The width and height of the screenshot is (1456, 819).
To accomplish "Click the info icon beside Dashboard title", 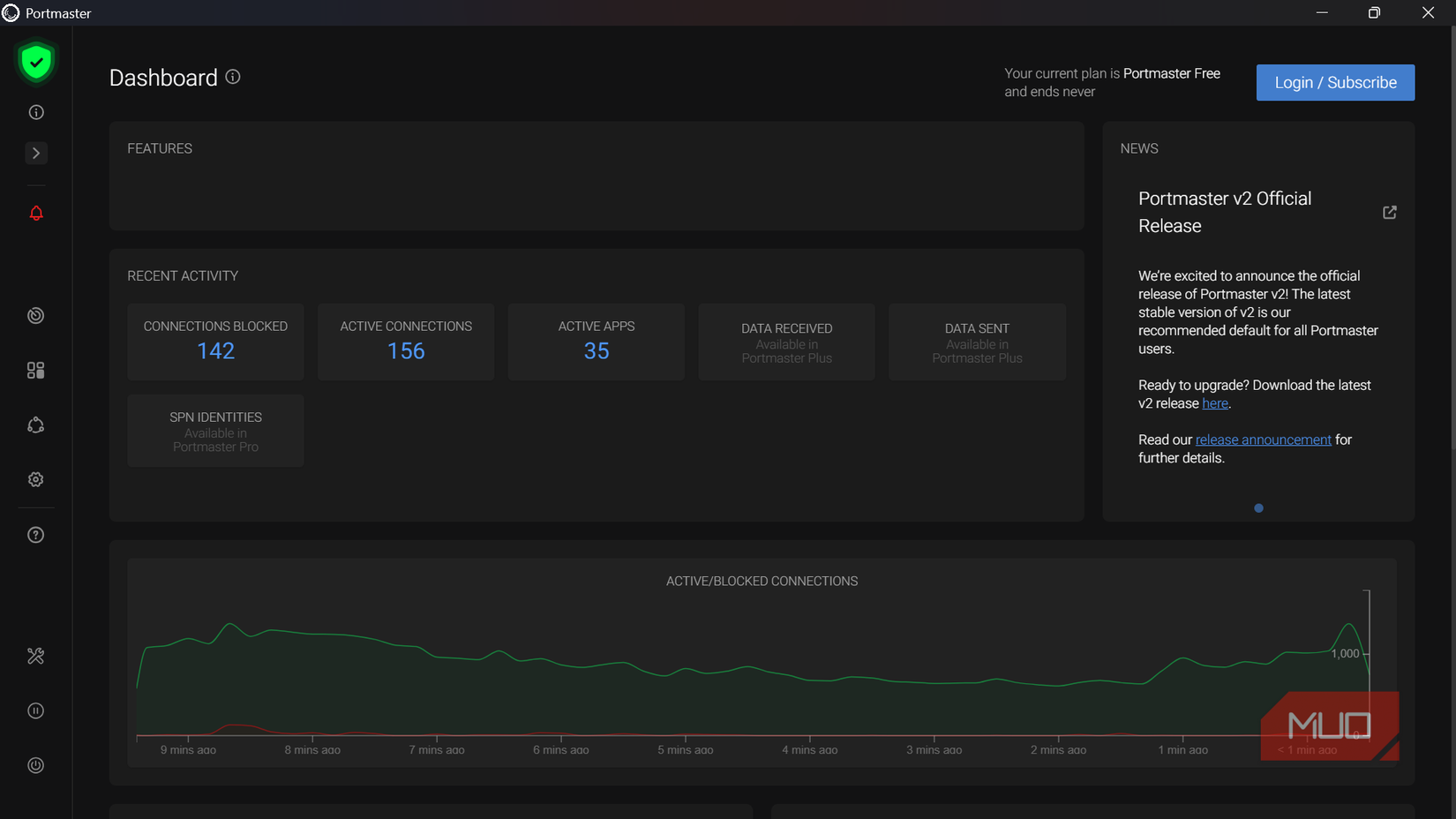I will 233,77.
